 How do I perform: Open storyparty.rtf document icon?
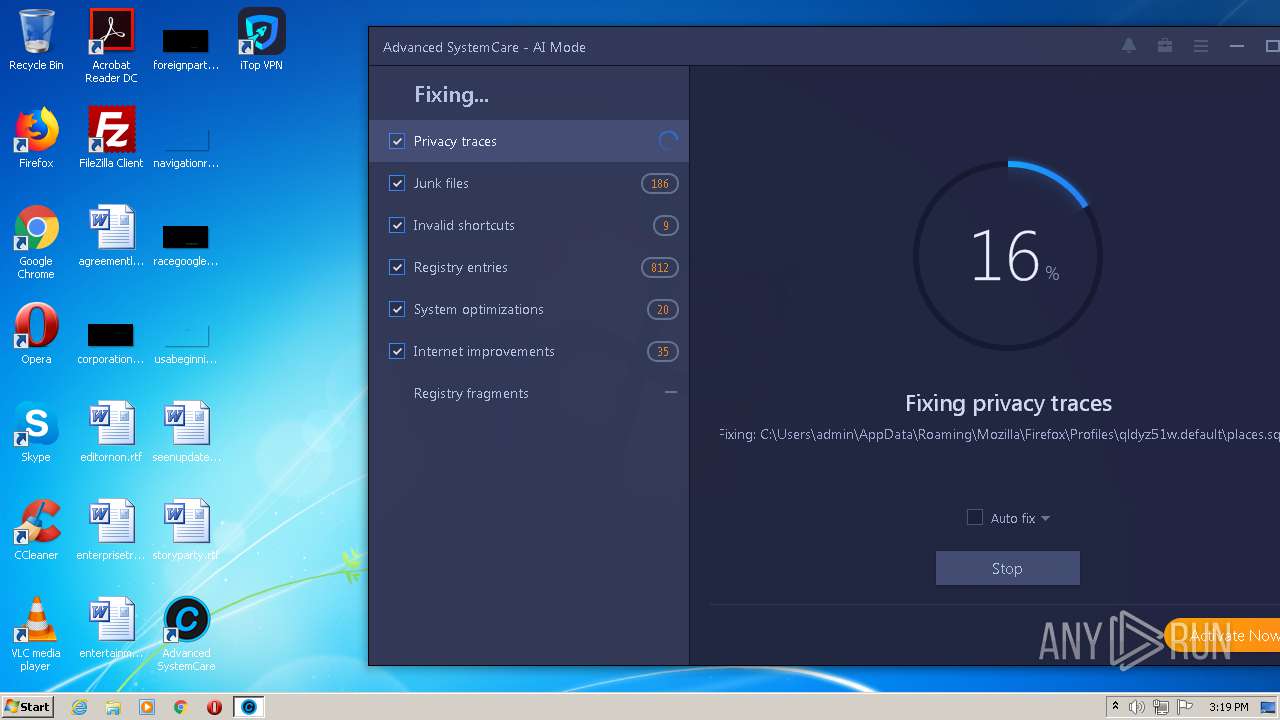[x=186, y=530]
